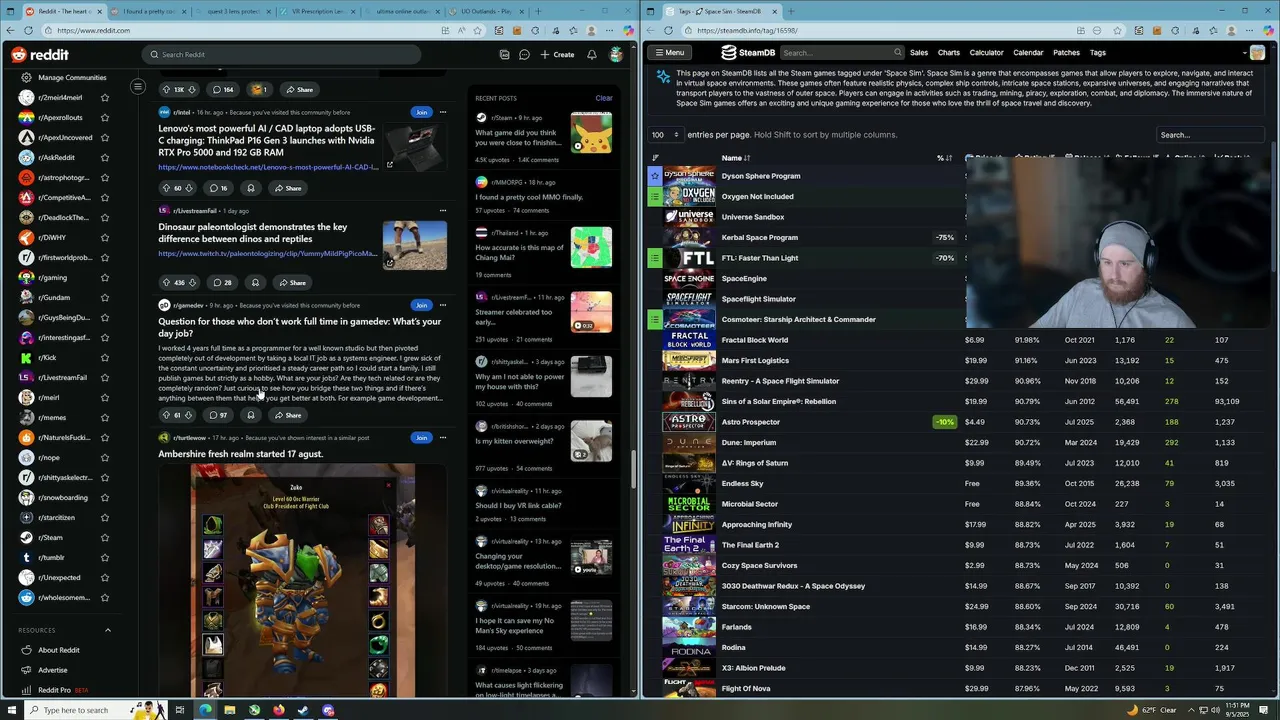Toggle favorite star for r/Gundam
Image resolution: width=1280 pixels, height=720 pixels.
pyautogui.click(x=105, y=297)
